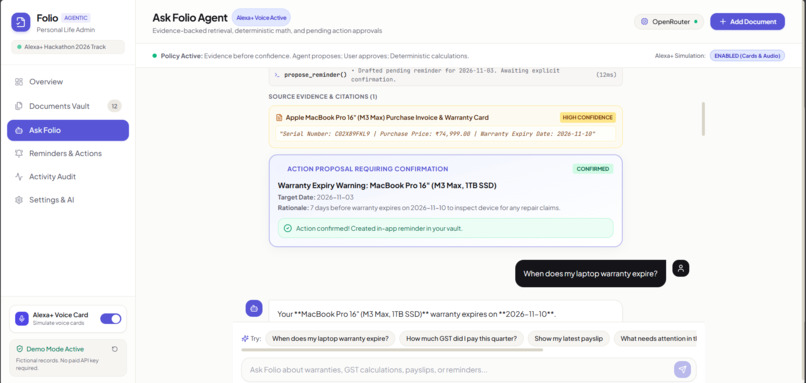Click the Folio agent avatar icon in chat
The width and height of the screenshot is (806, 383).
pos(254,308)
